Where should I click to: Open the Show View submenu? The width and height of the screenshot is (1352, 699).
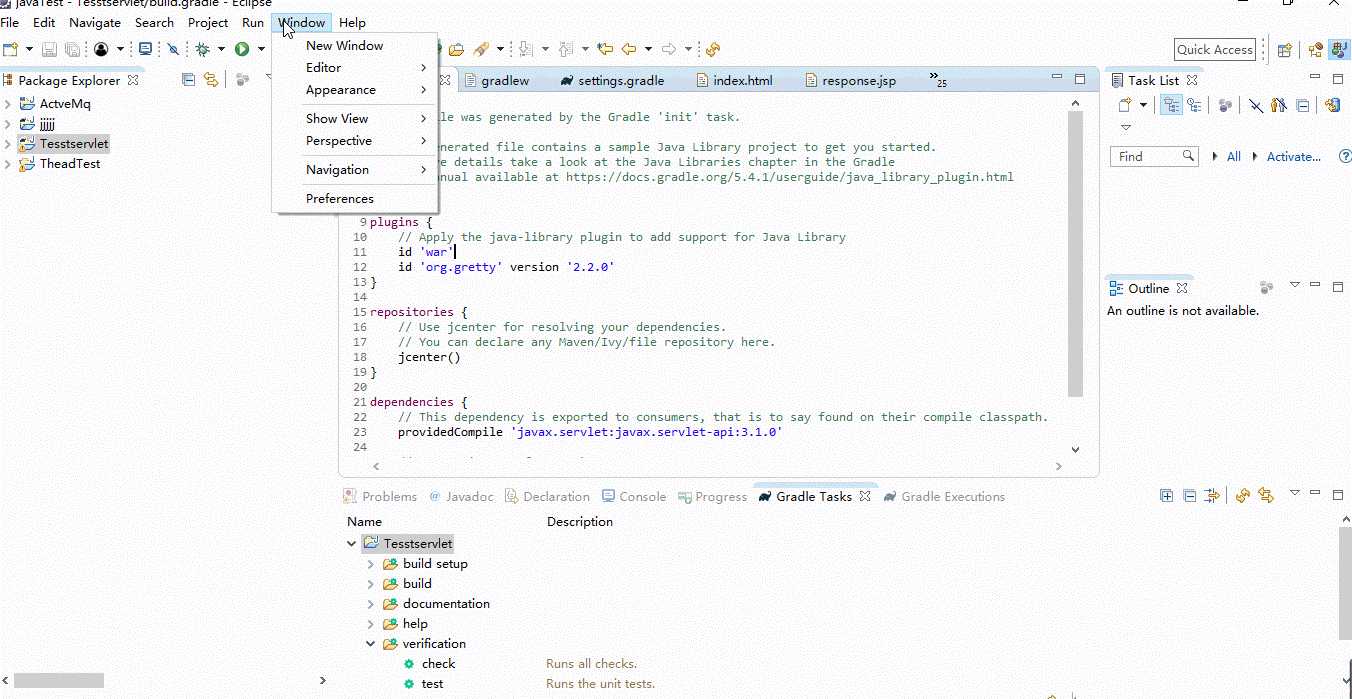(355, 118)
